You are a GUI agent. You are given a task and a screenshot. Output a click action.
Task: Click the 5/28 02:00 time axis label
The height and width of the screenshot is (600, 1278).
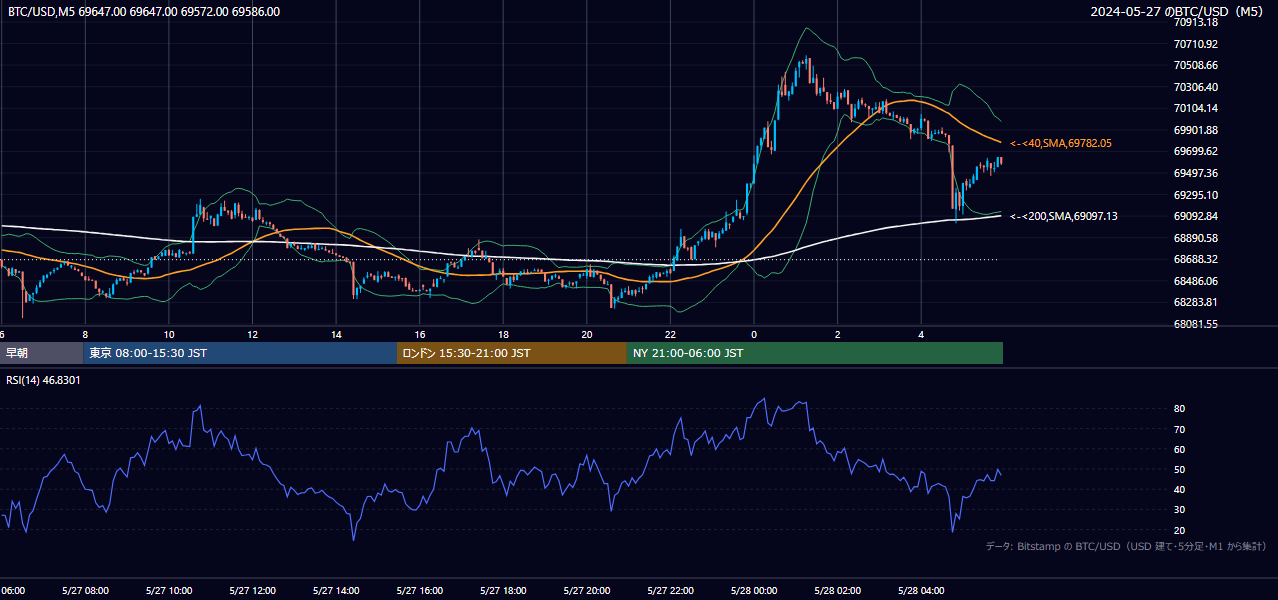click(x=837, y=591)
